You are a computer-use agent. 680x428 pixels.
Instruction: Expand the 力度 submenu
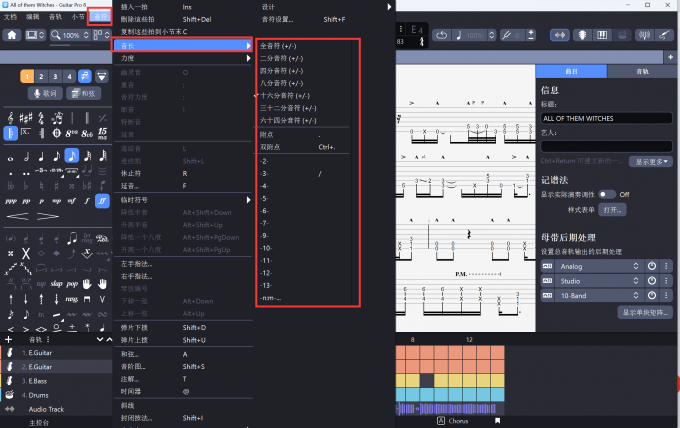(183, 58)
